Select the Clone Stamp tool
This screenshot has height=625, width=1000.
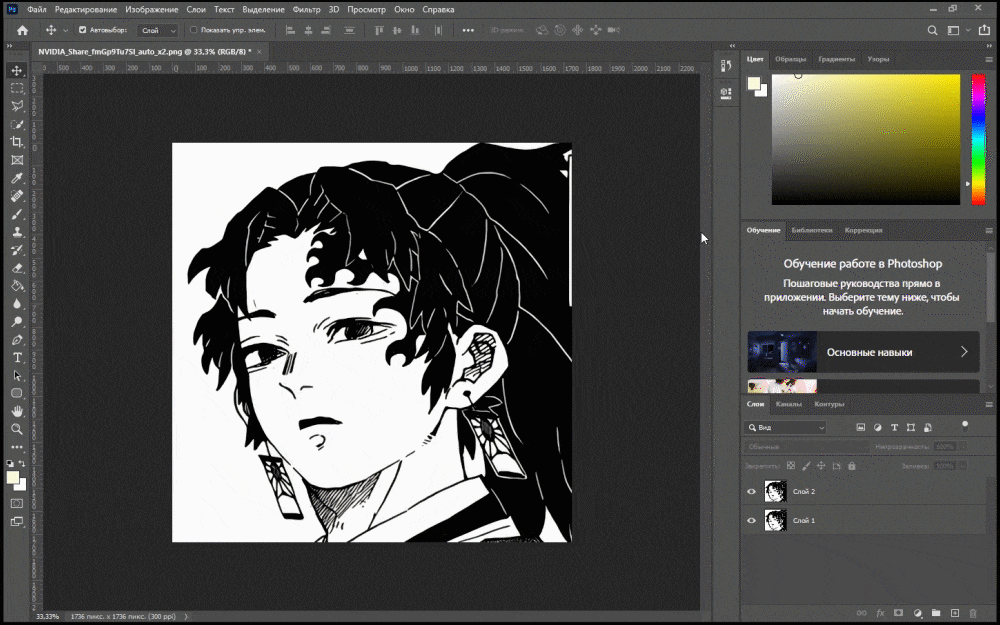pyautogui.click(x=17, y=232)
